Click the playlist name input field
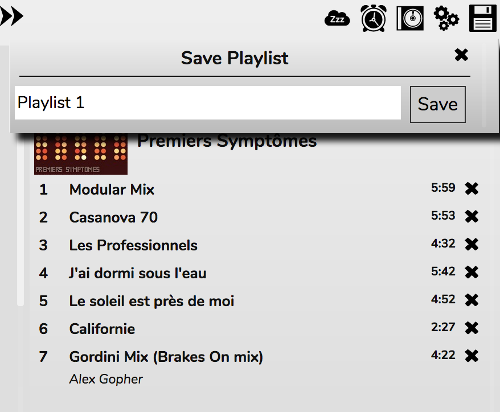The image size is (500, 412). tap(208, 103)
